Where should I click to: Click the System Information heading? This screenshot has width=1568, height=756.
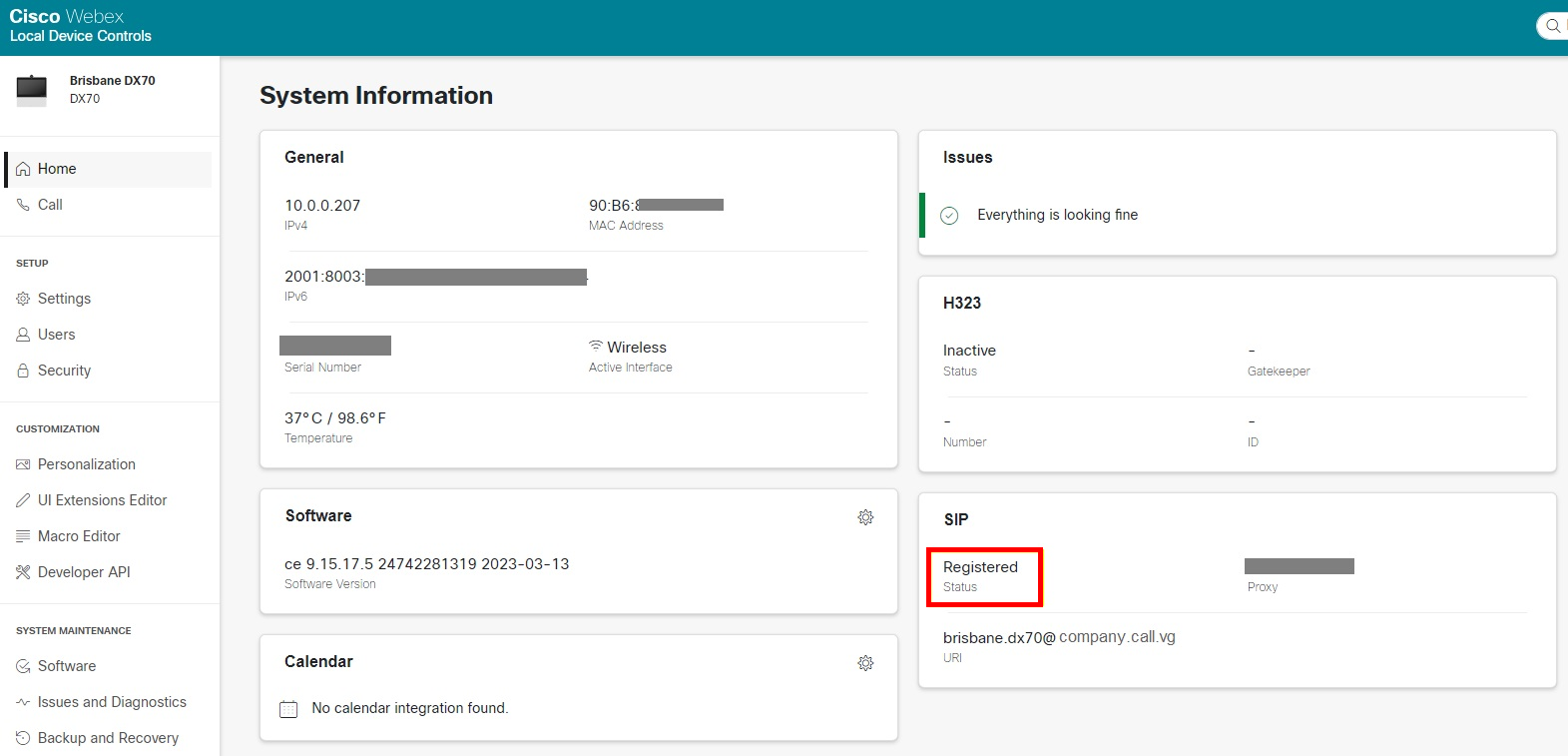(376, 96)
